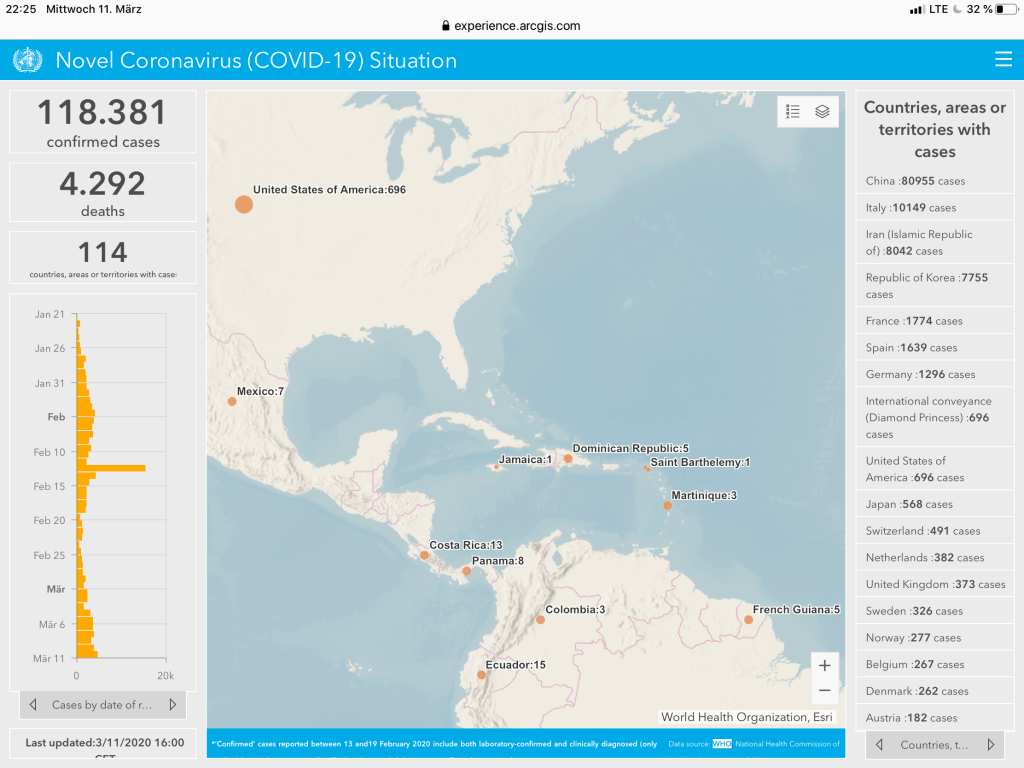Image resolution: width=1024 pixels, height=768 pixels.
Task: Go to previous chart with left arrow
Action: point(34,705)
